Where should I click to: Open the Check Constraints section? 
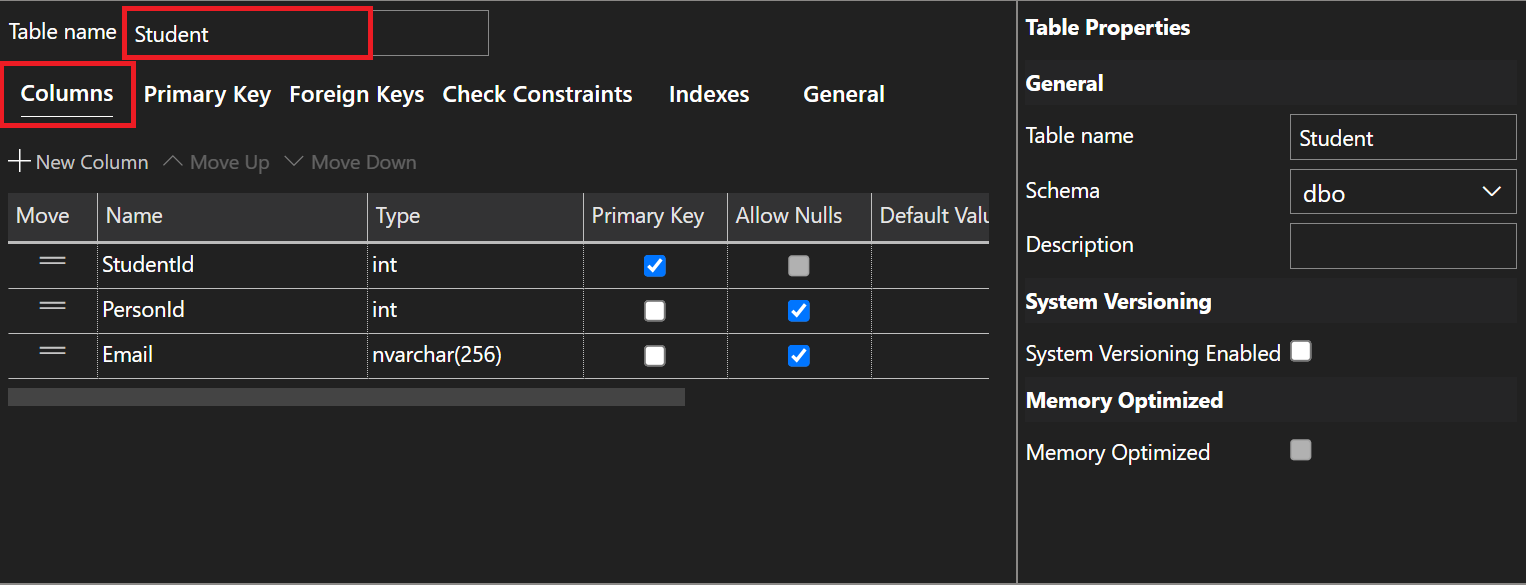click(x=537, y=94)
